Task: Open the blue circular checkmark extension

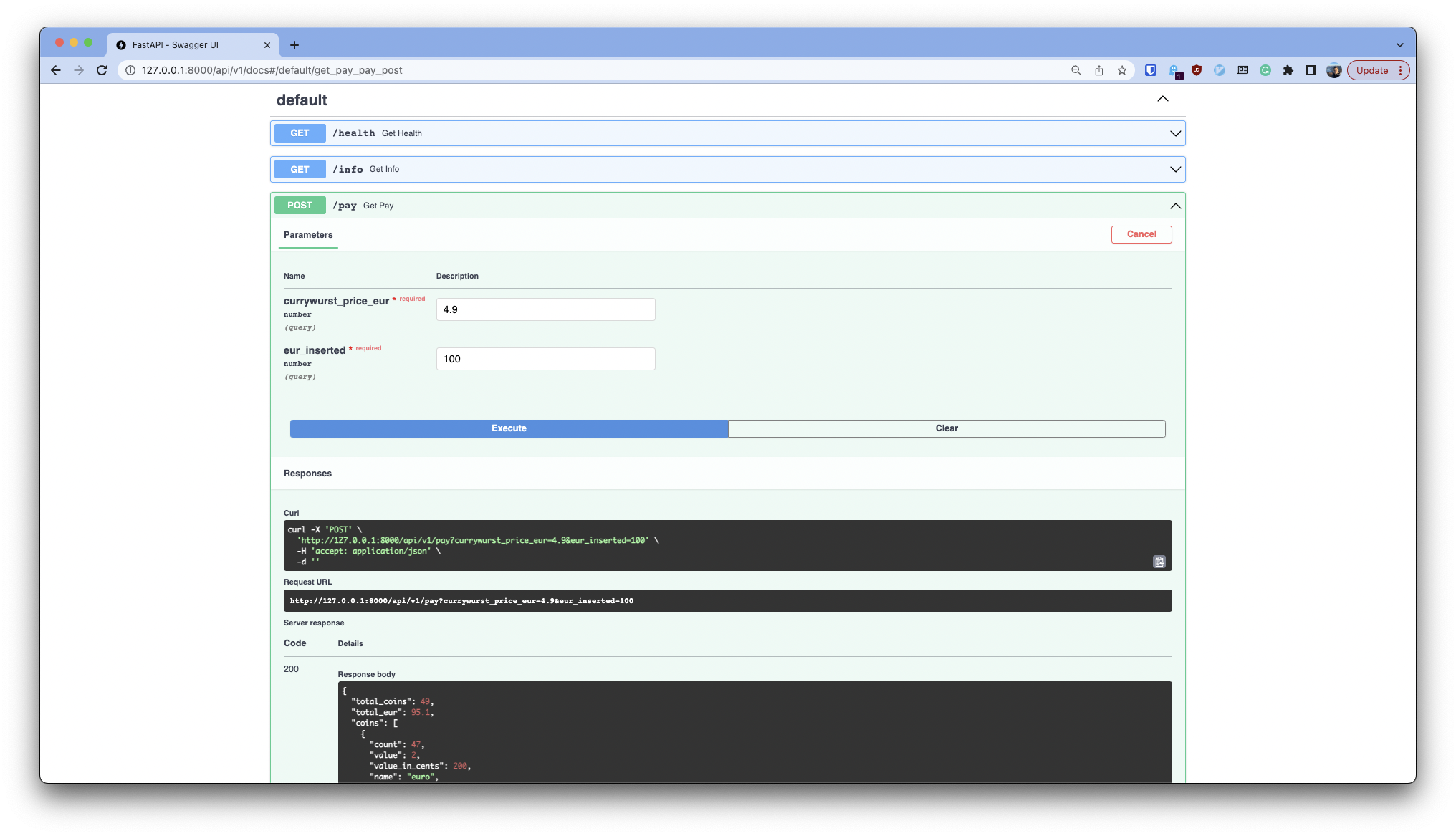Action: click(x=1220, y=70)
